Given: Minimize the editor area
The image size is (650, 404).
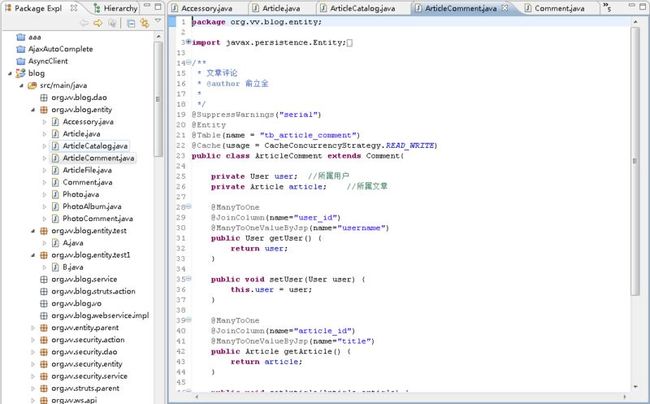Looking at the screenshot, I should (631, 5).
